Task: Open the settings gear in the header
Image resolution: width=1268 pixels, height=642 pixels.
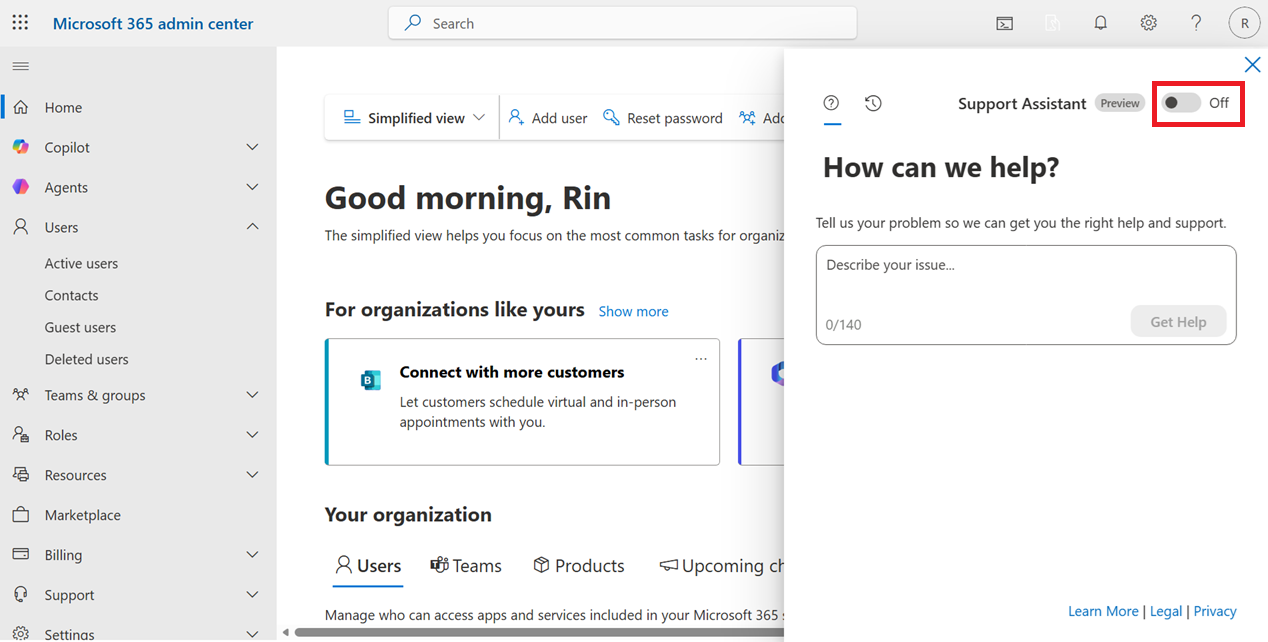Action: pyautogui.click(x=1149, y=23)
